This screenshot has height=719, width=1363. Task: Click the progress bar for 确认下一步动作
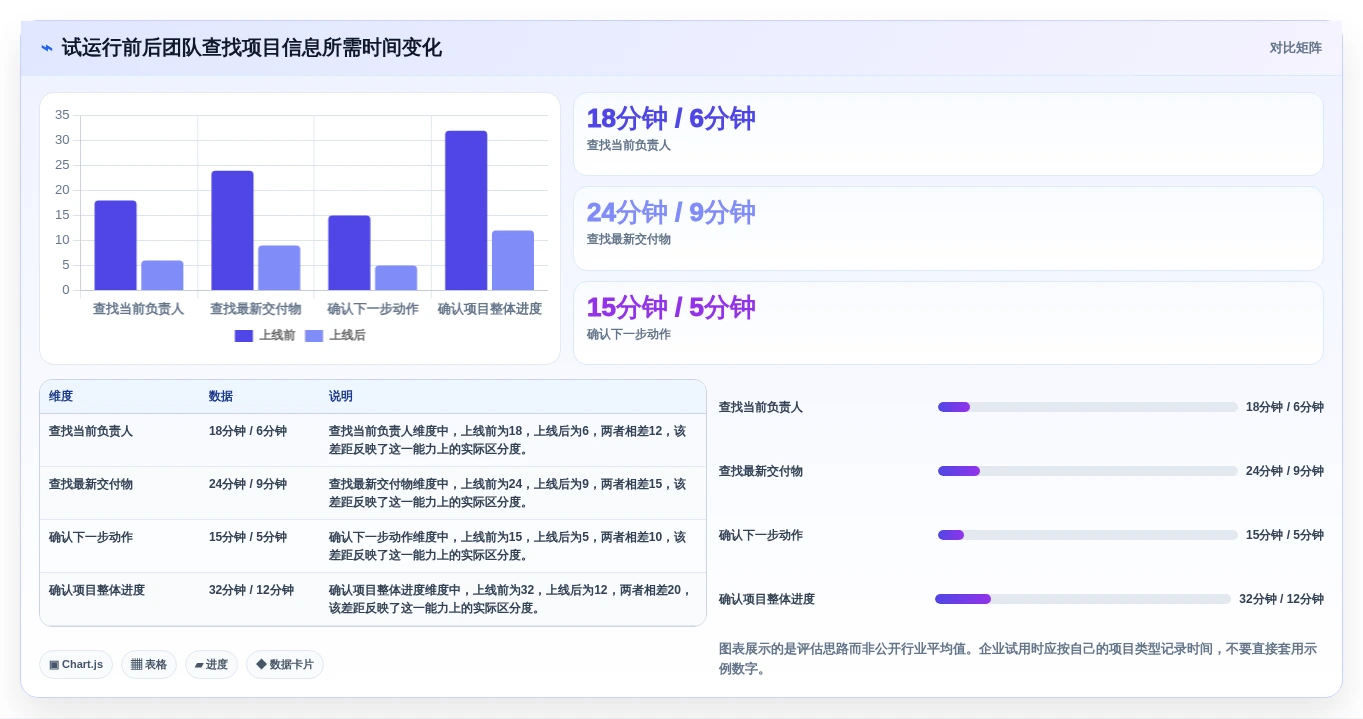point(1088,535)
